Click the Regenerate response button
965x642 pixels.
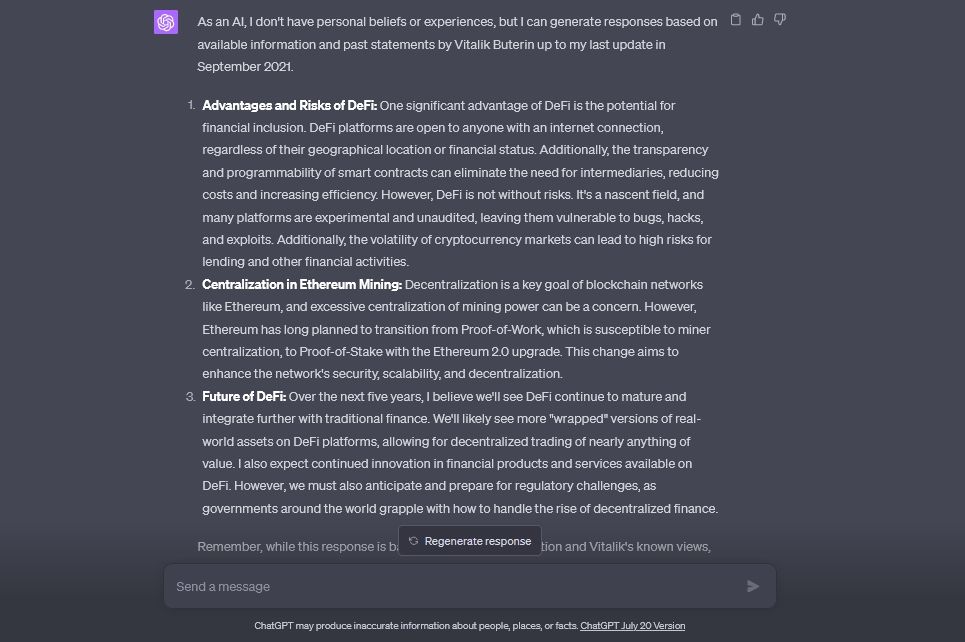coord(469,541)
